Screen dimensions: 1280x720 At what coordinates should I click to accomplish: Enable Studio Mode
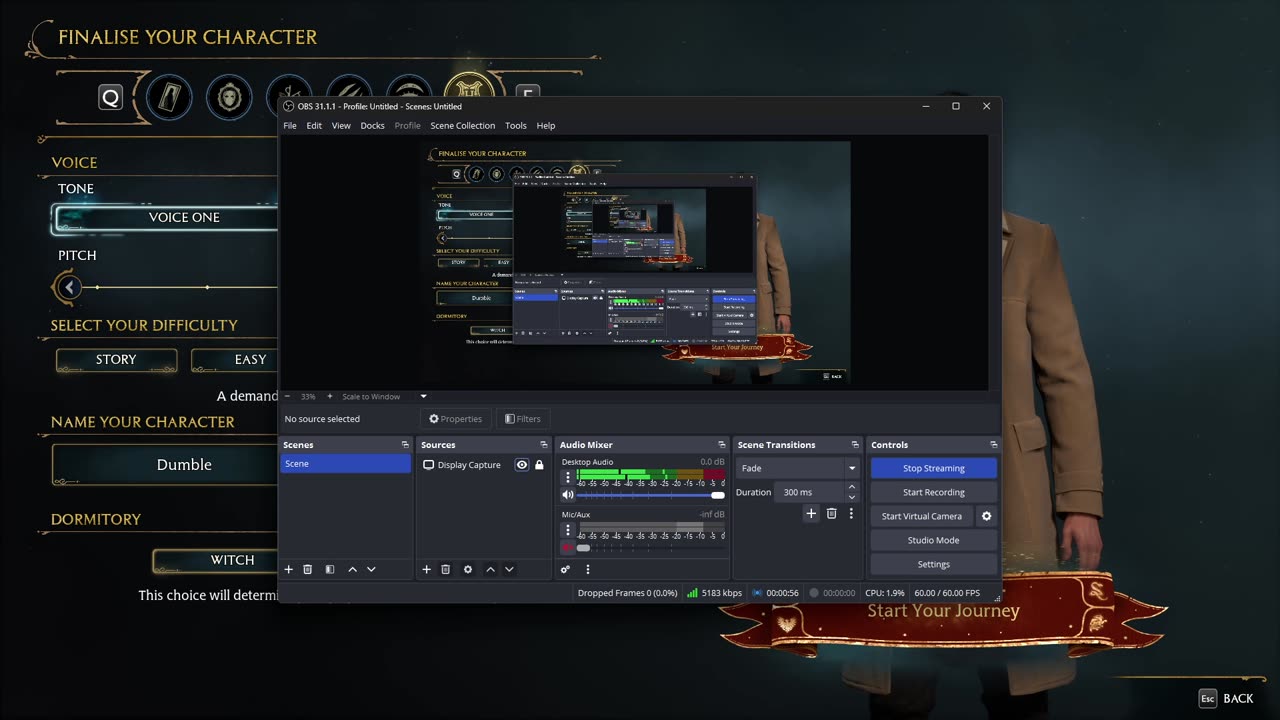pos(934,540)
